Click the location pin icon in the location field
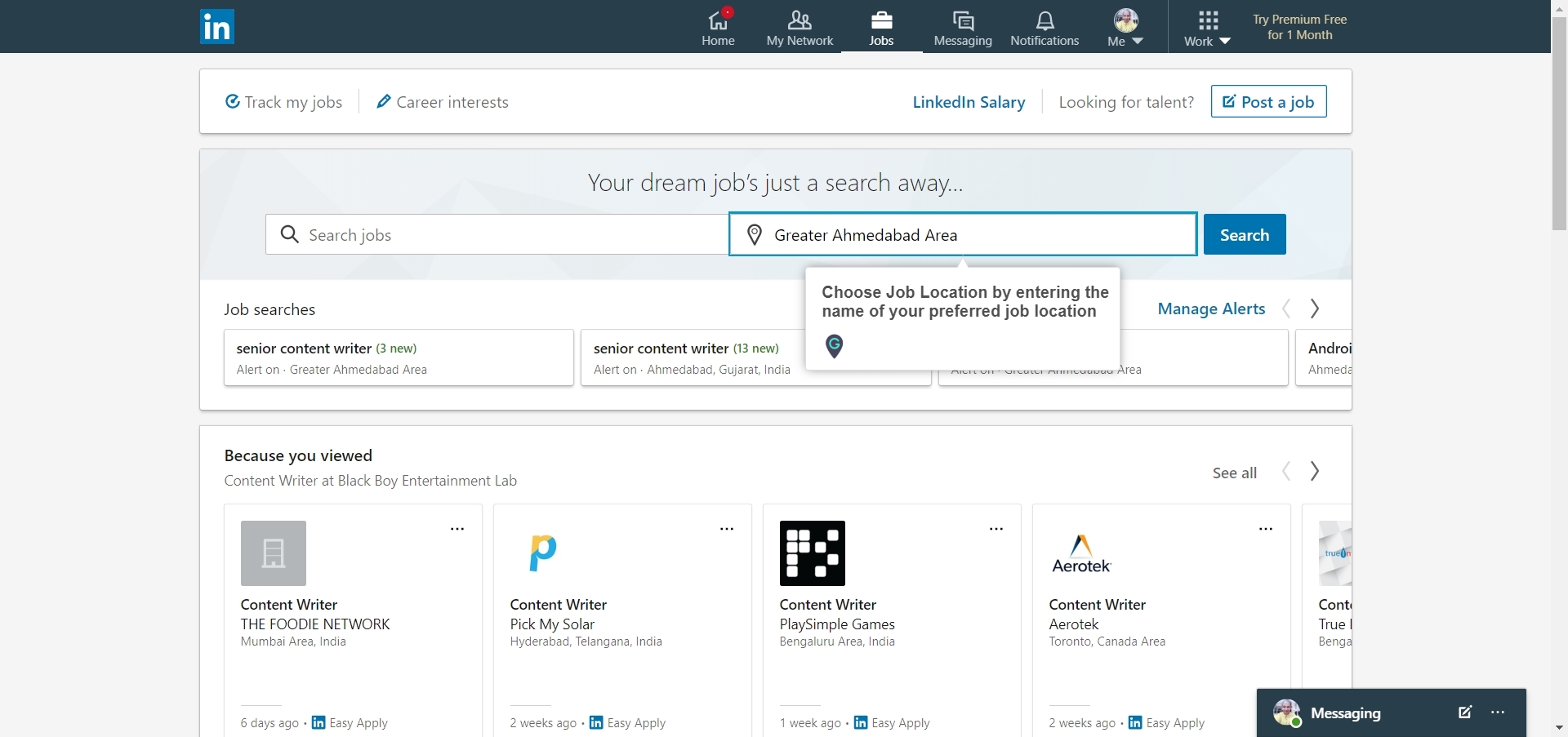This screenshot has height=737, width=1568. [755, 235]
